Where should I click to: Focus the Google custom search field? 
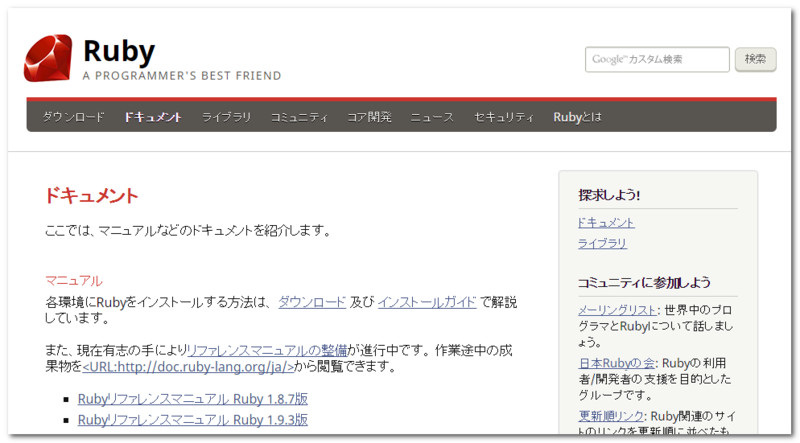(657, 59)
